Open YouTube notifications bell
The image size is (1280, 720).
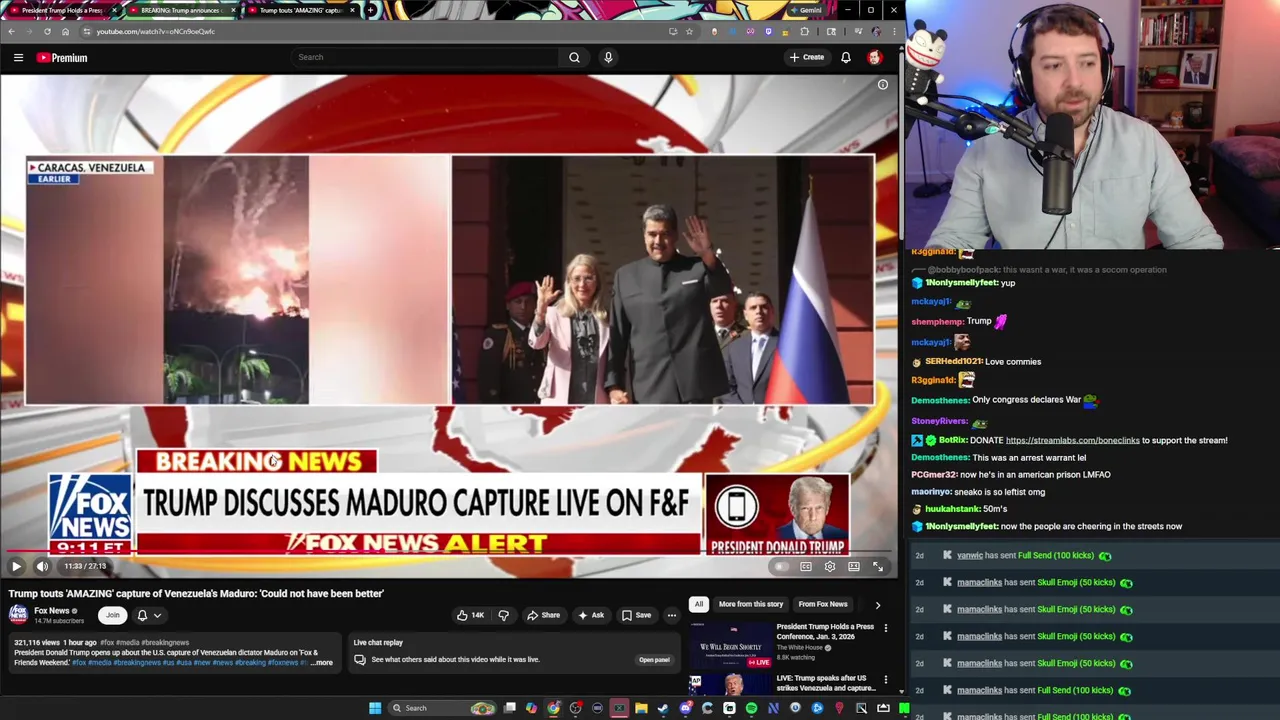[846, 57]
